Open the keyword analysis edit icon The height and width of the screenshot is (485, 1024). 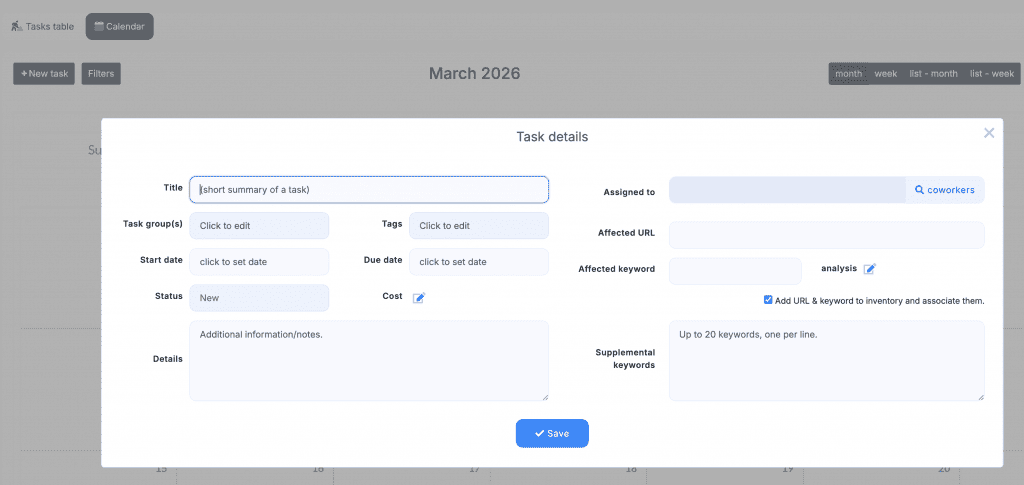pyautogui.click(x=870, y=269)
